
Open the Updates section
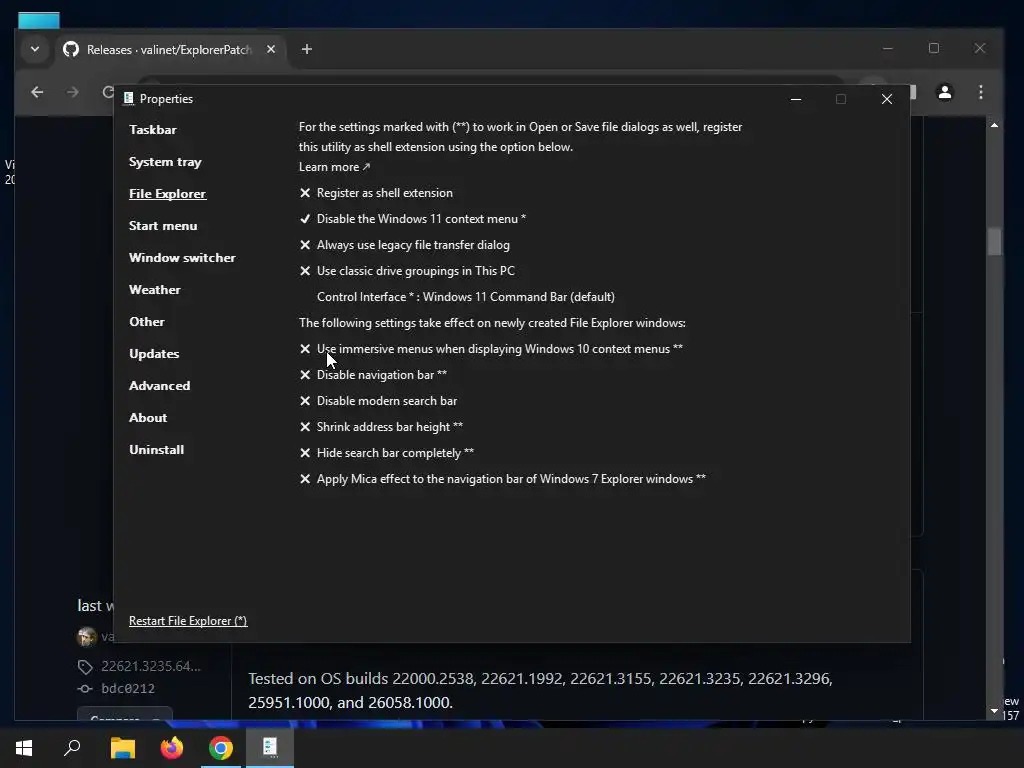[154, 353]
